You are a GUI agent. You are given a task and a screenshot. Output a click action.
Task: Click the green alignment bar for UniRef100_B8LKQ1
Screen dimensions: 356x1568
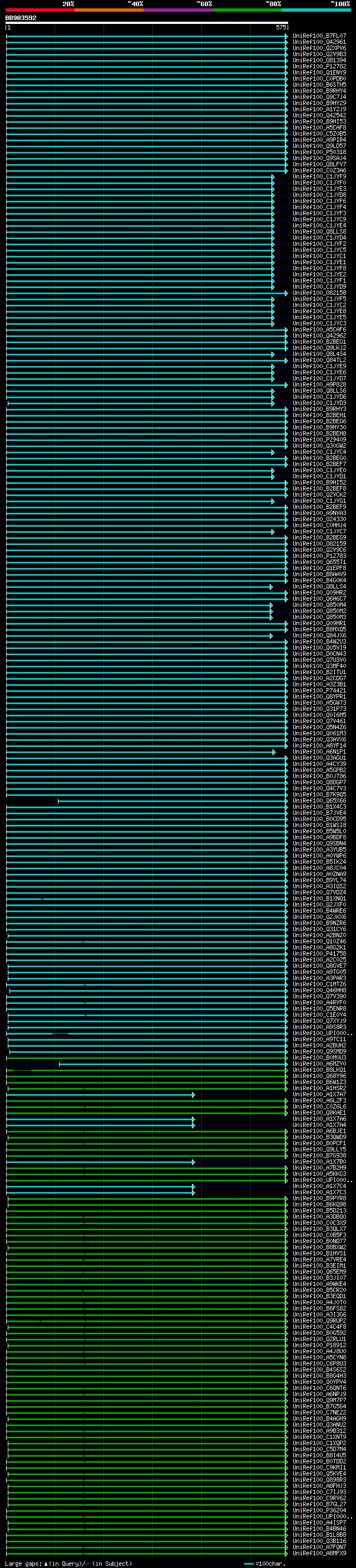tap(147, 1070)
